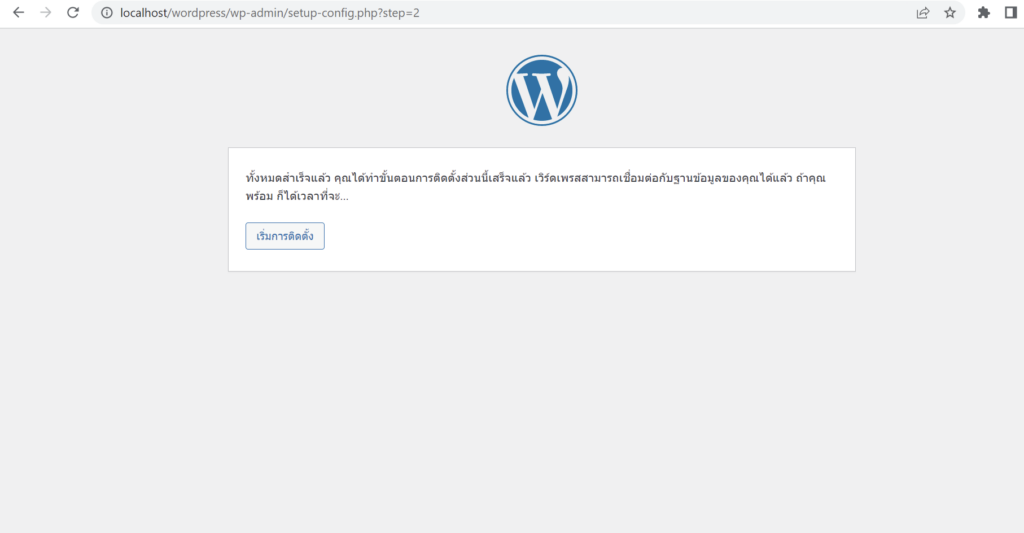
Task: Click the gray margin right of the panel
Action: point(938,210)
